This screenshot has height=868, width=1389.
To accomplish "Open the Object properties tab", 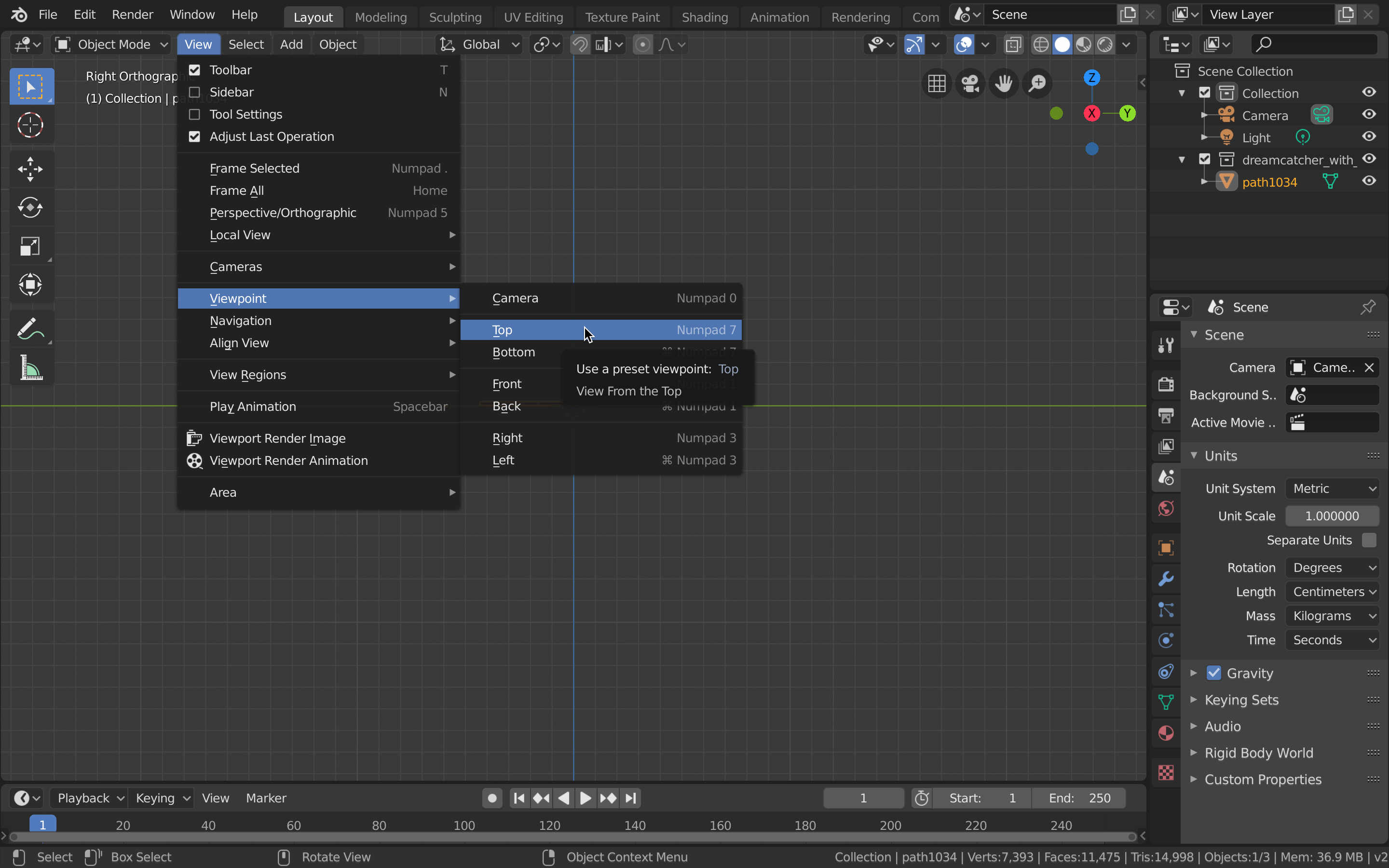I will pyautogui.click(x=1166, y=548).
